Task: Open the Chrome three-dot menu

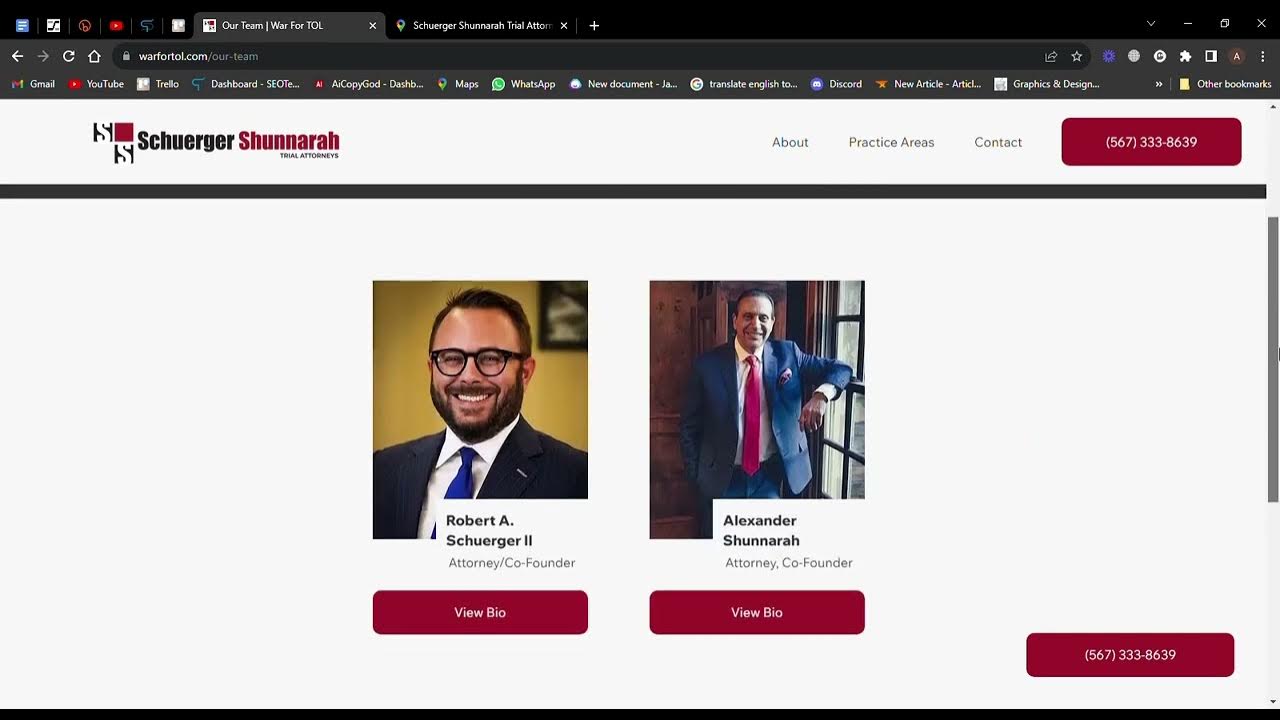Action: (1262, 56)
